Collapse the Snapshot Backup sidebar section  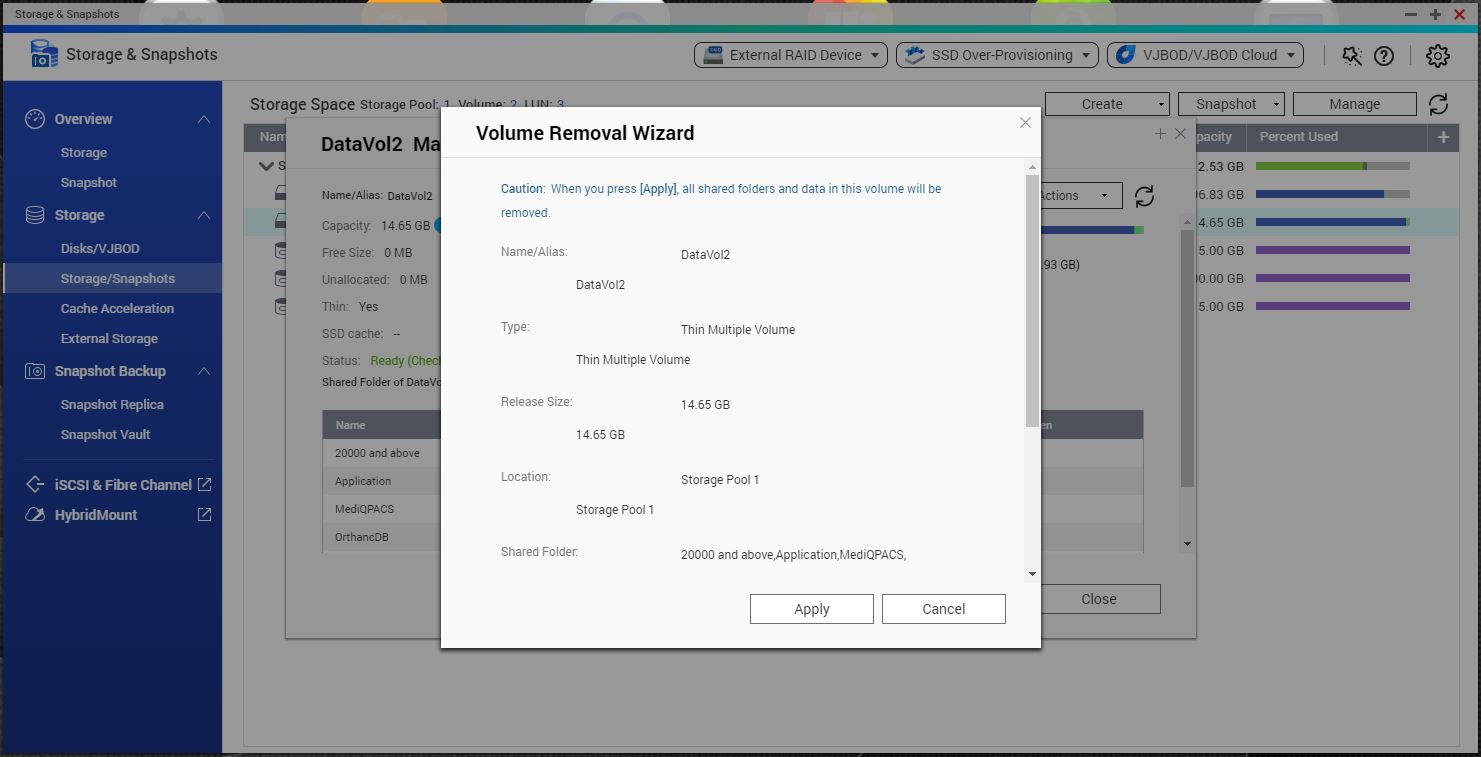[204, 371]
